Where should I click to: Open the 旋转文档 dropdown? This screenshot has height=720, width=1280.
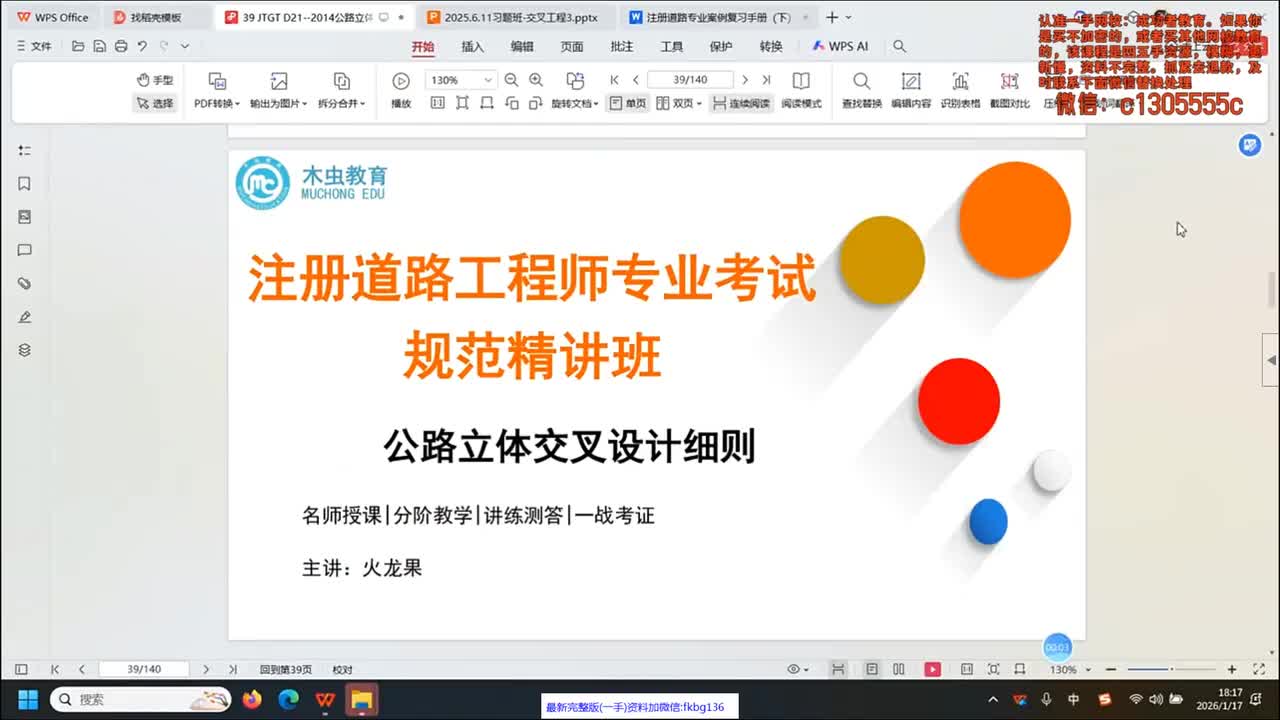click(575, 103)
